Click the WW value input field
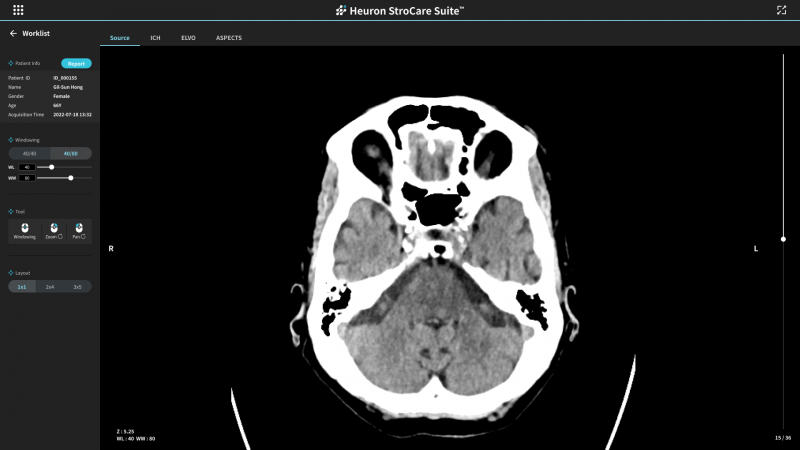Image resolution: width=800 pixels, height=450 pixels. (28, 178)
